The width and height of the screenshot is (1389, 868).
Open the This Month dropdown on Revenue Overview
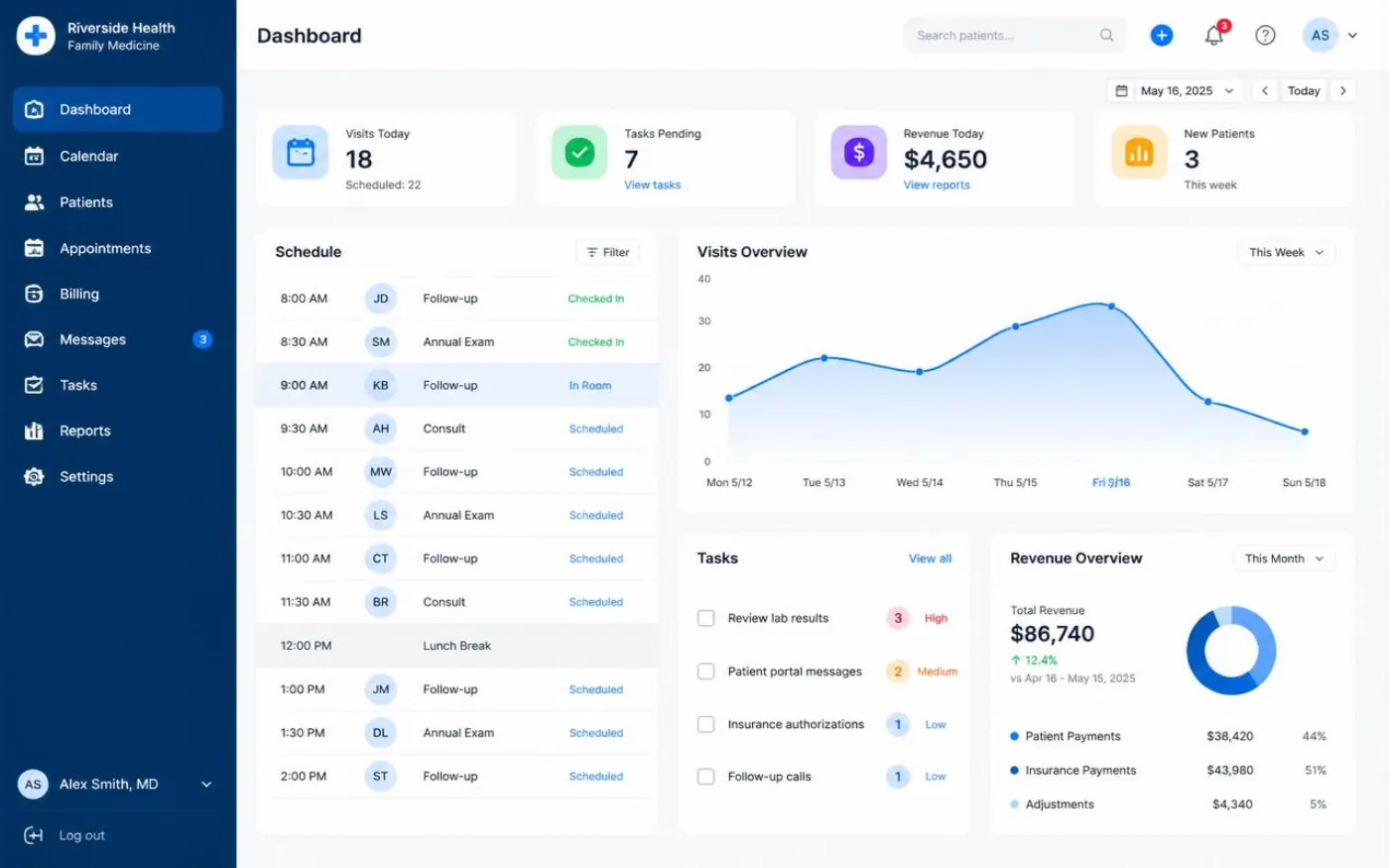click(1284, 558)
